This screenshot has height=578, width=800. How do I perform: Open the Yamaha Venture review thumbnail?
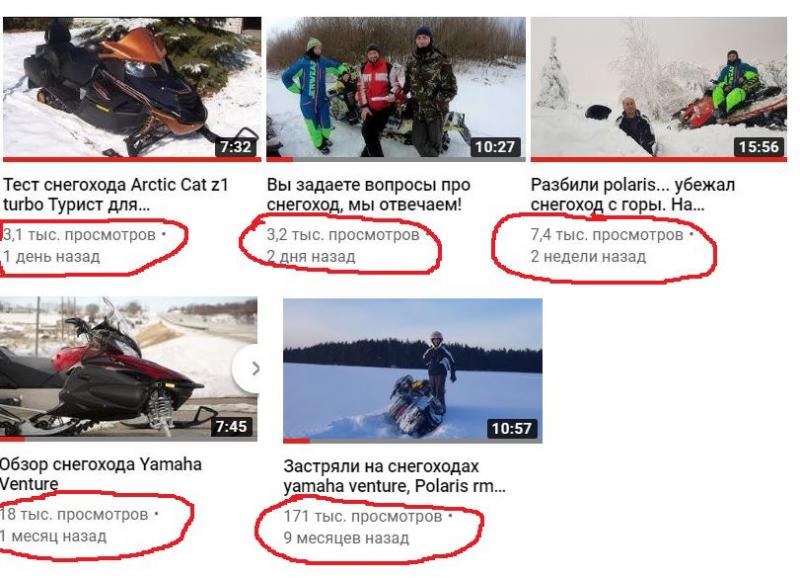[x=129, y=367]
